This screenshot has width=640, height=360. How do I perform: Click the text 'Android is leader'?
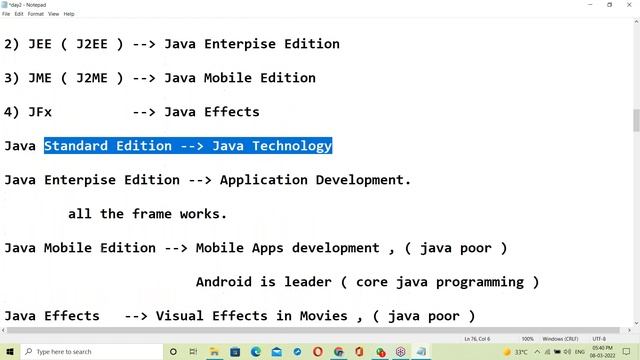[x=264, y=282]
